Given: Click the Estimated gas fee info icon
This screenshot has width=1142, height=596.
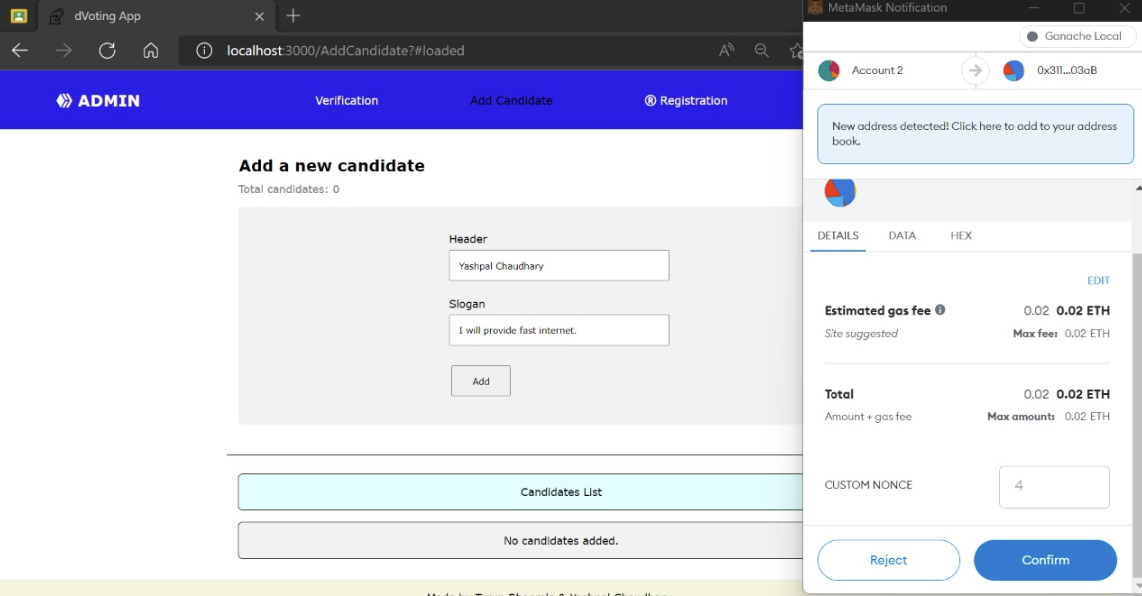Looking at the screenshot, I should pos(939,310).
